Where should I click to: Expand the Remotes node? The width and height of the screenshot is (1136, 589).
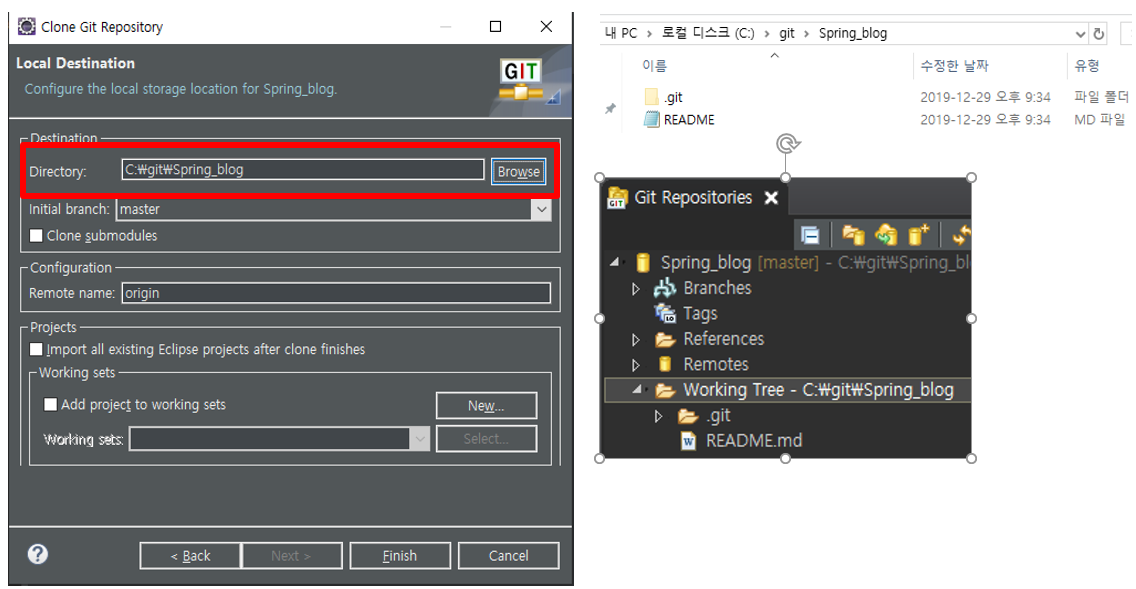pos(636,365)
